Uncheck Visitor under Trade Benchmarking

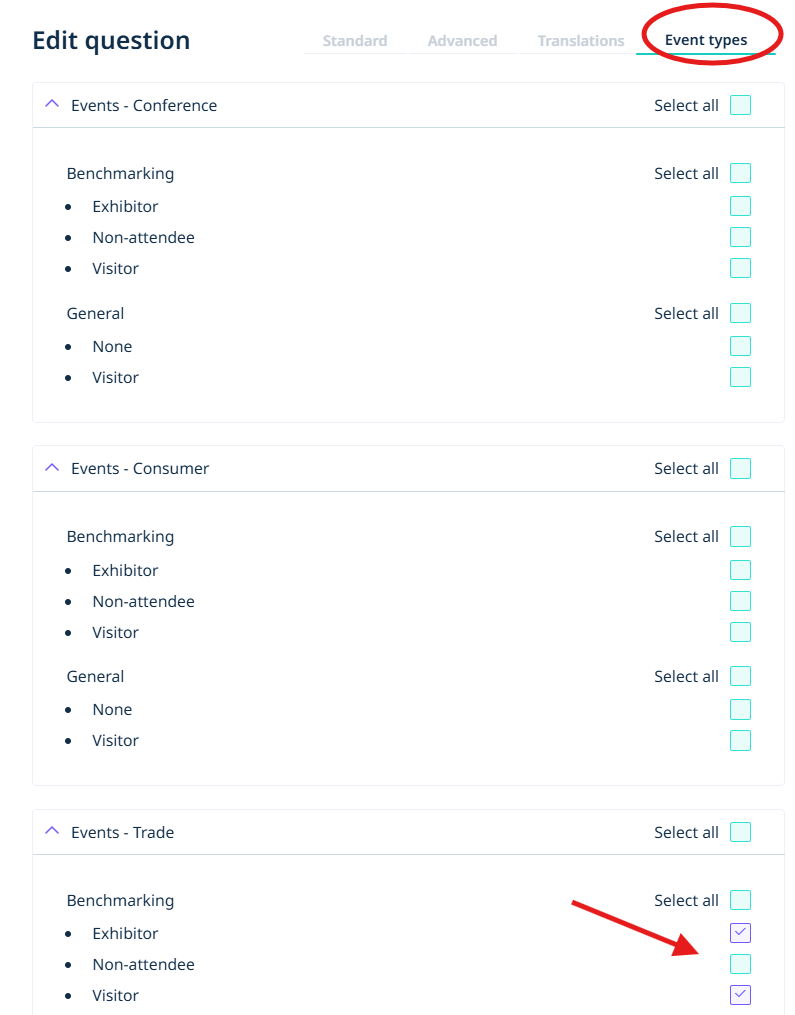click(x=740, y=995)
